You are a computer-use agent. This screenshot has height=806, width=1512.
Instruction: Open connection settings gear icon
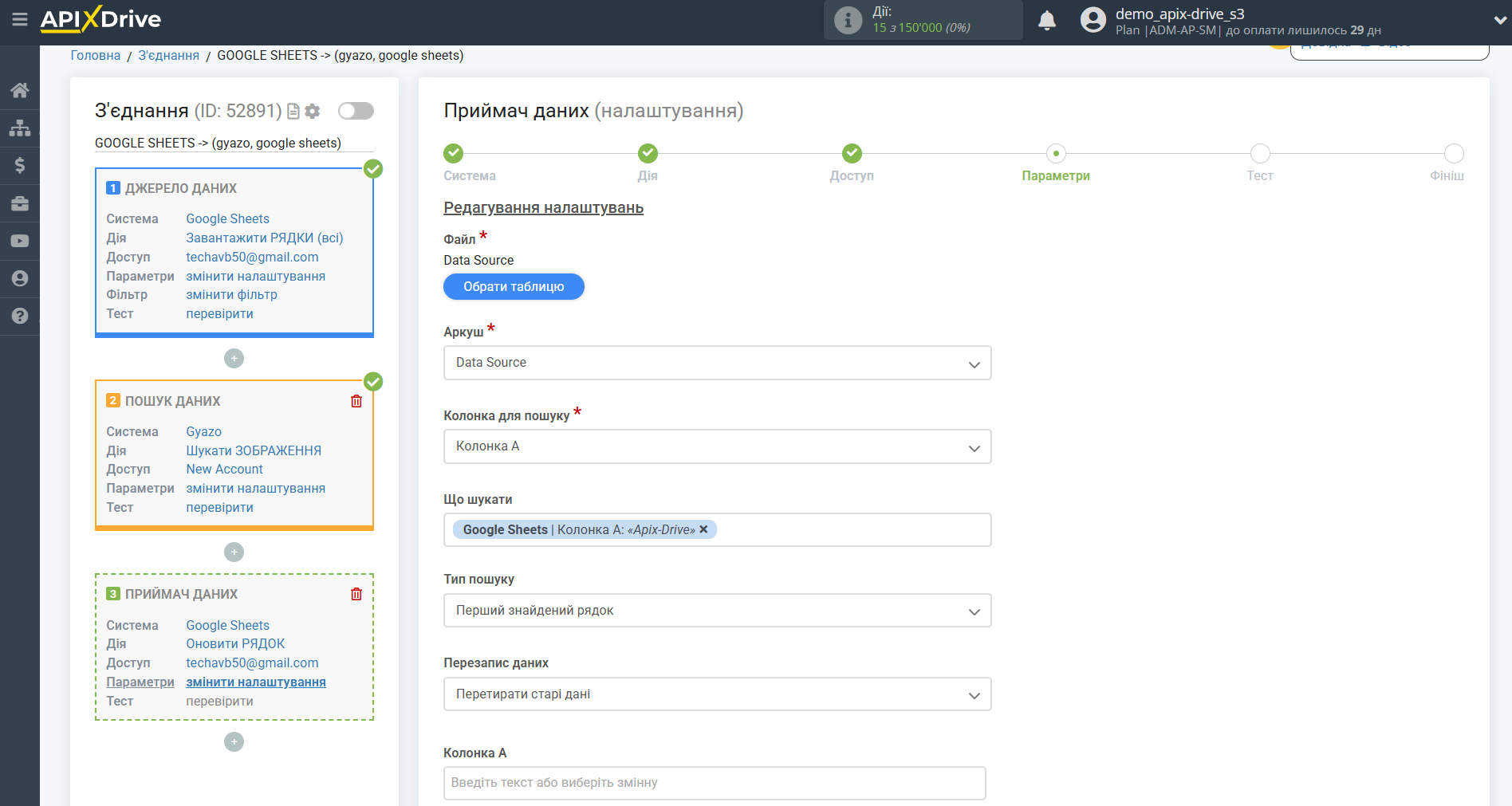click(313, 112)
